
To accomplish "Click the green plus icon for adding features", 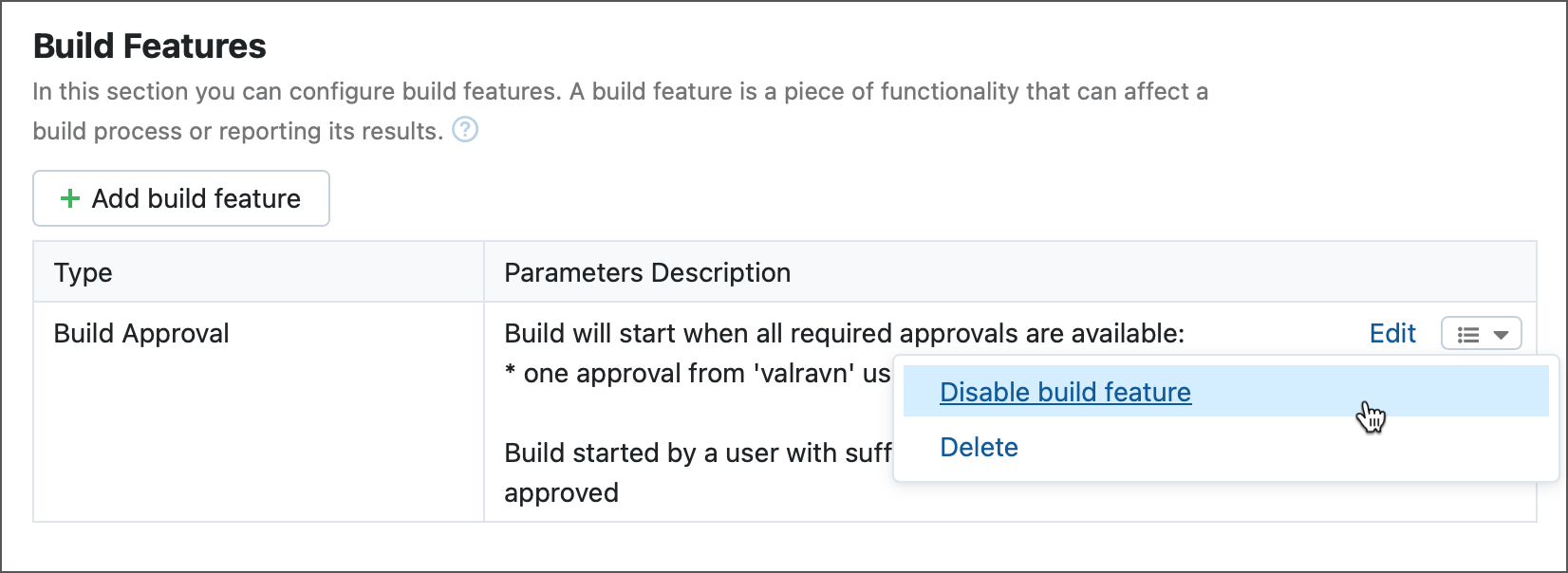I will point(69,199).
